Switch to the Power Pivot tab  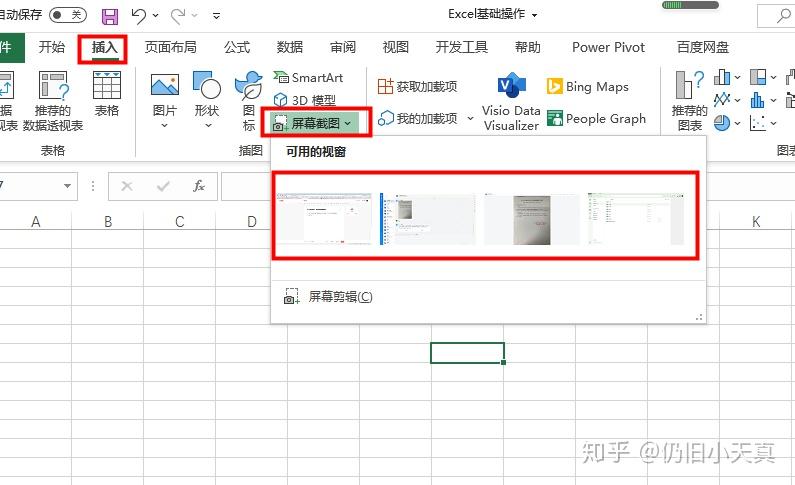tap(608, 47)
